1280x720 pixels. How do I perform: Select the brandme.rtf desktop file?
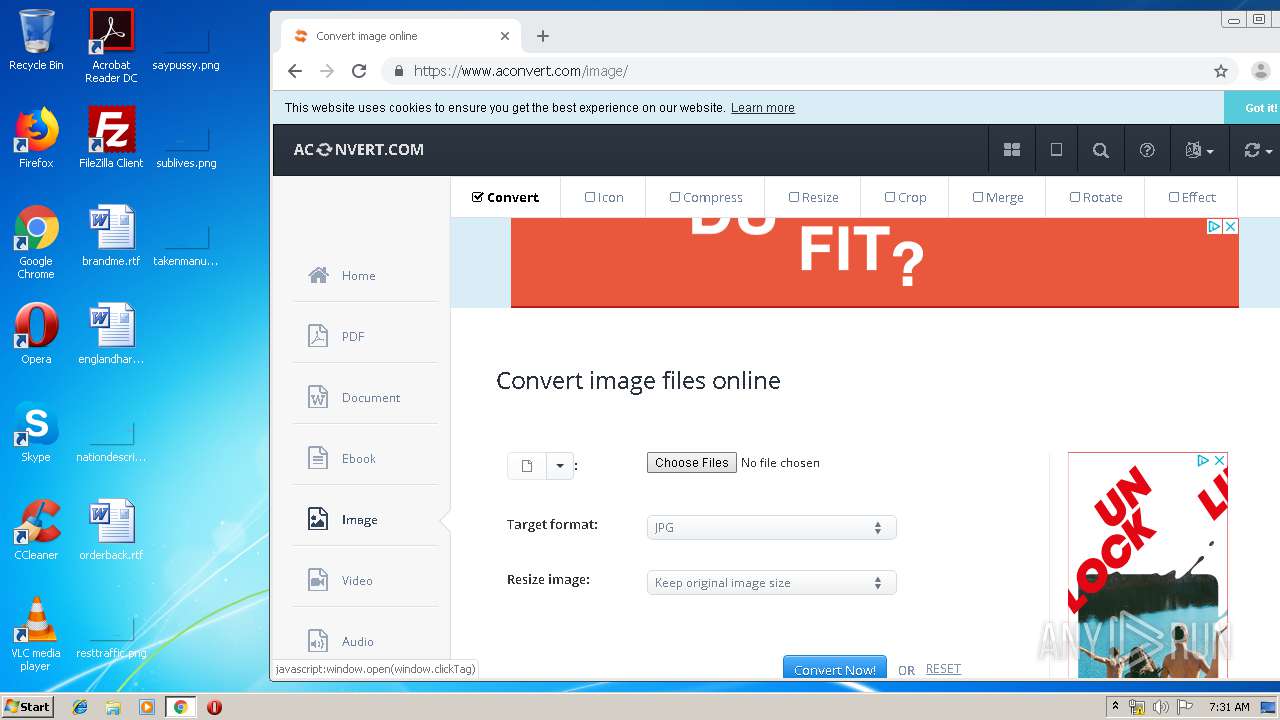pos(111,235)
